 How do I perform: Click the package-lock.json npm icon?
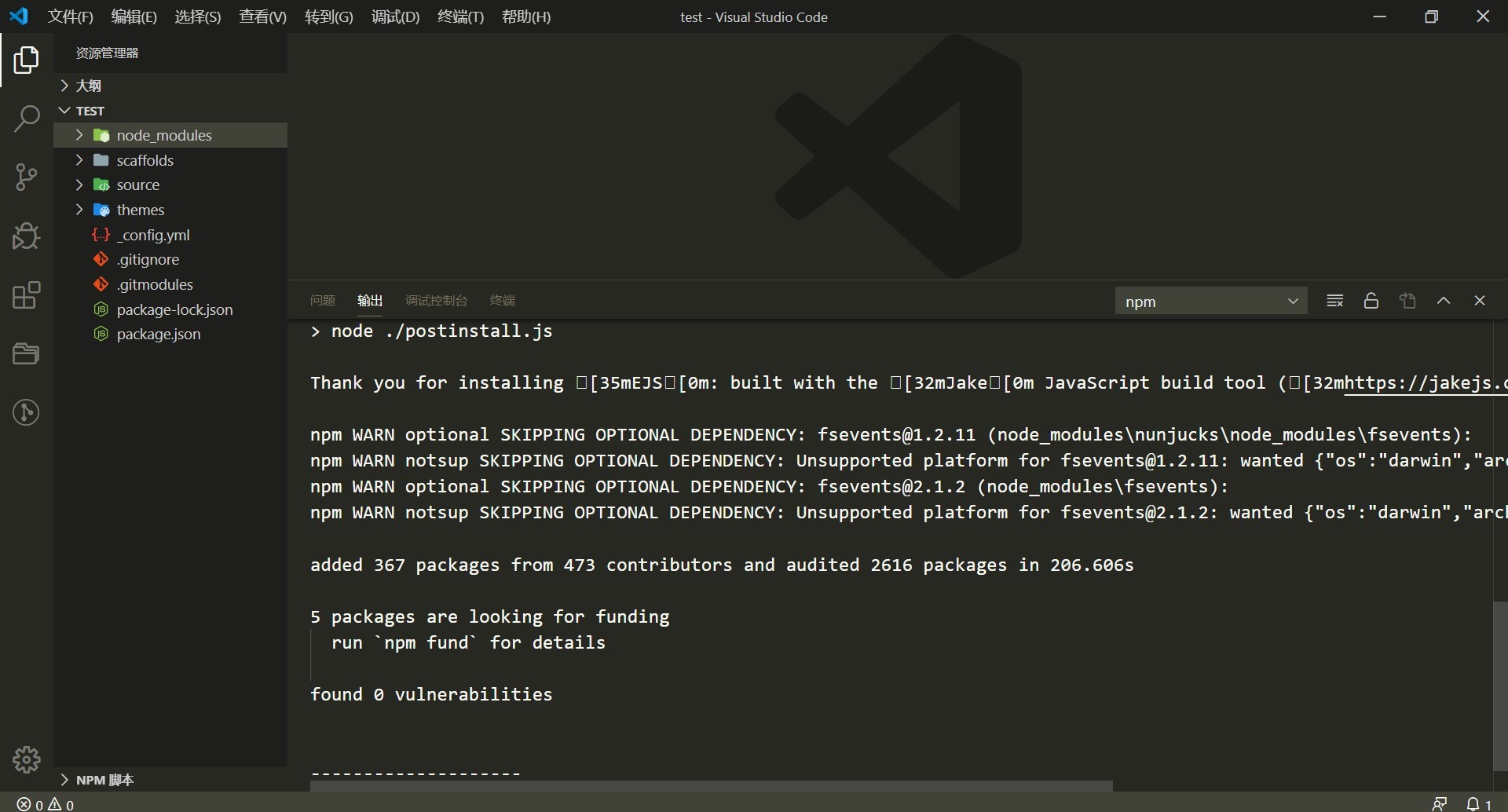pos(101,309)
